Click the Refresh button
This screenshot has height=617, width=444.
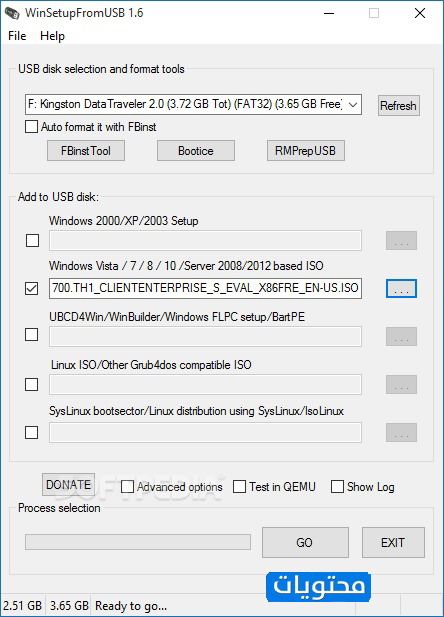(399, 105)
